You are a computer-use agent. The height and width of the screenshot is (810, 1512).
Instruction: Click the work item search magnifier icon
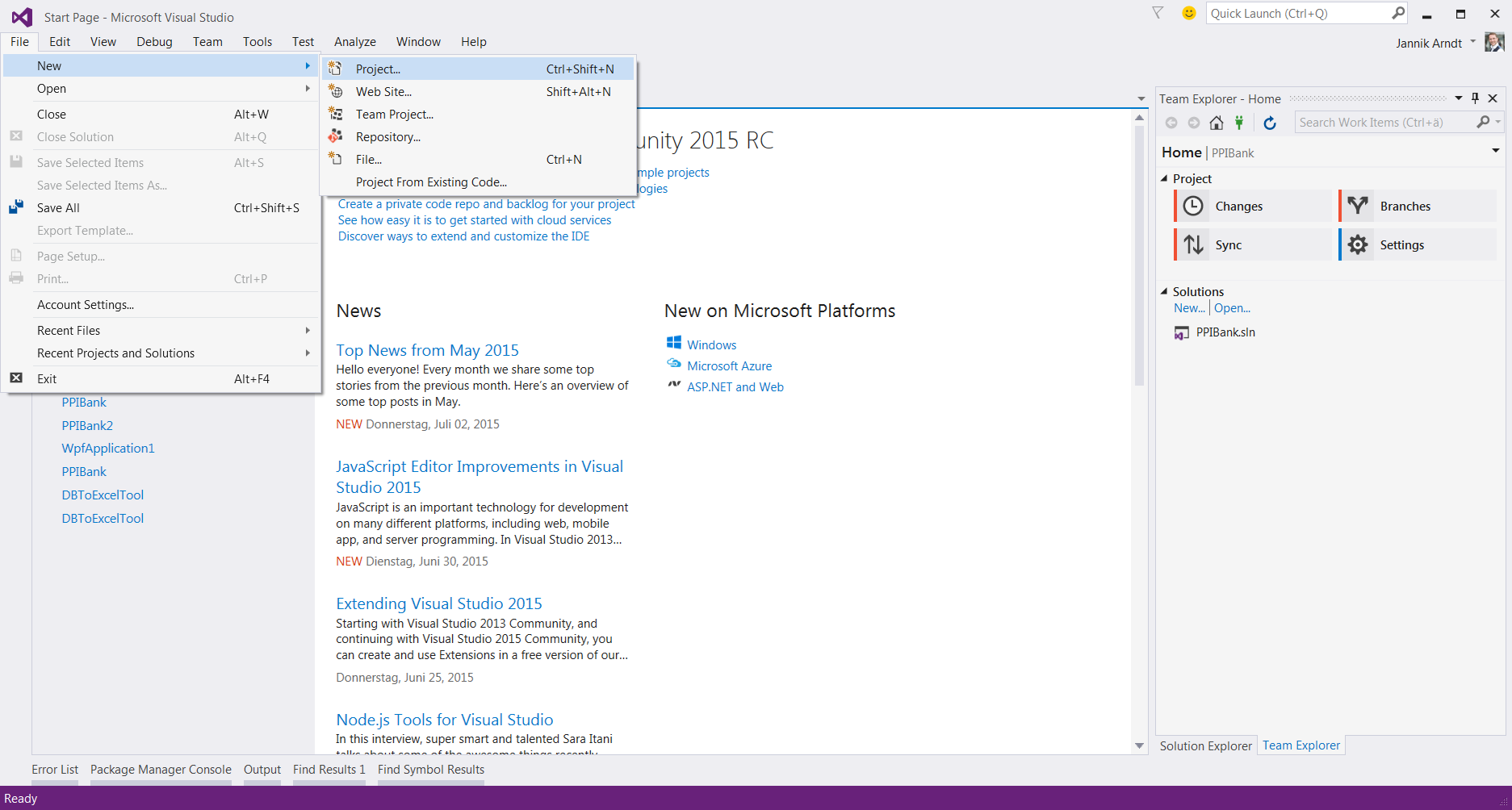1483,122
